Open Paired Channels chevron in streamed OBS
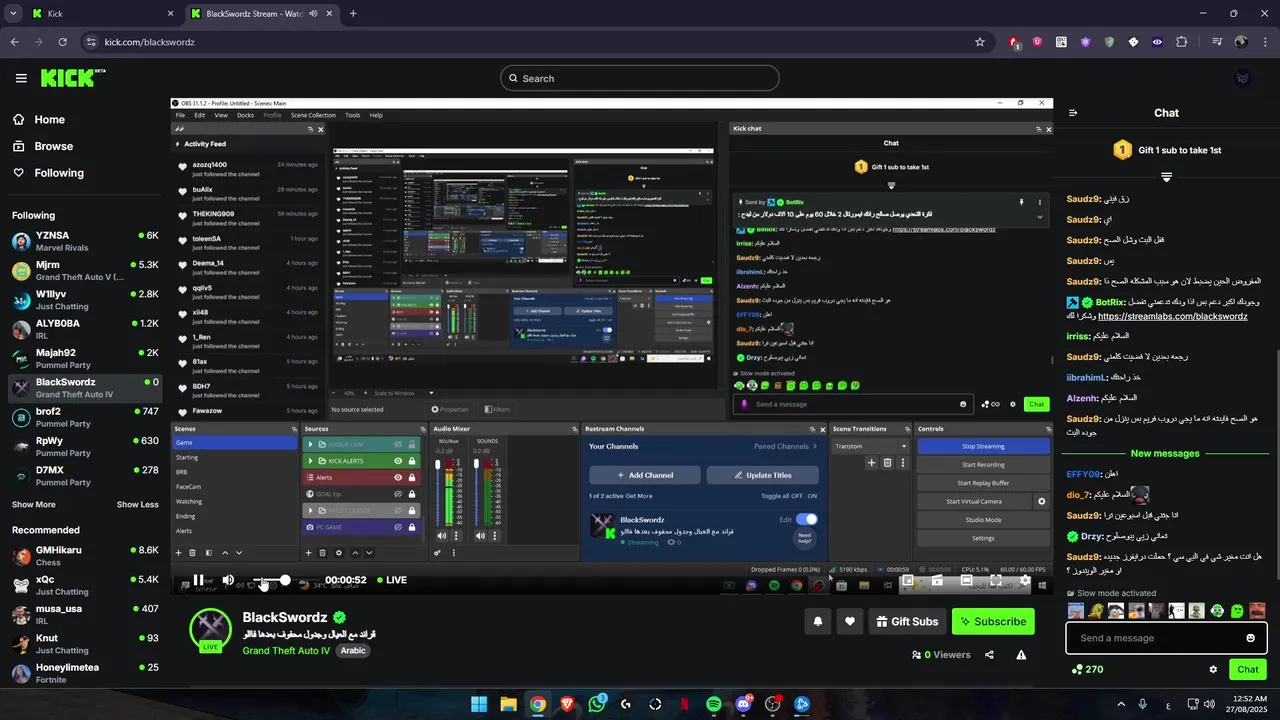 coord(815,446)
